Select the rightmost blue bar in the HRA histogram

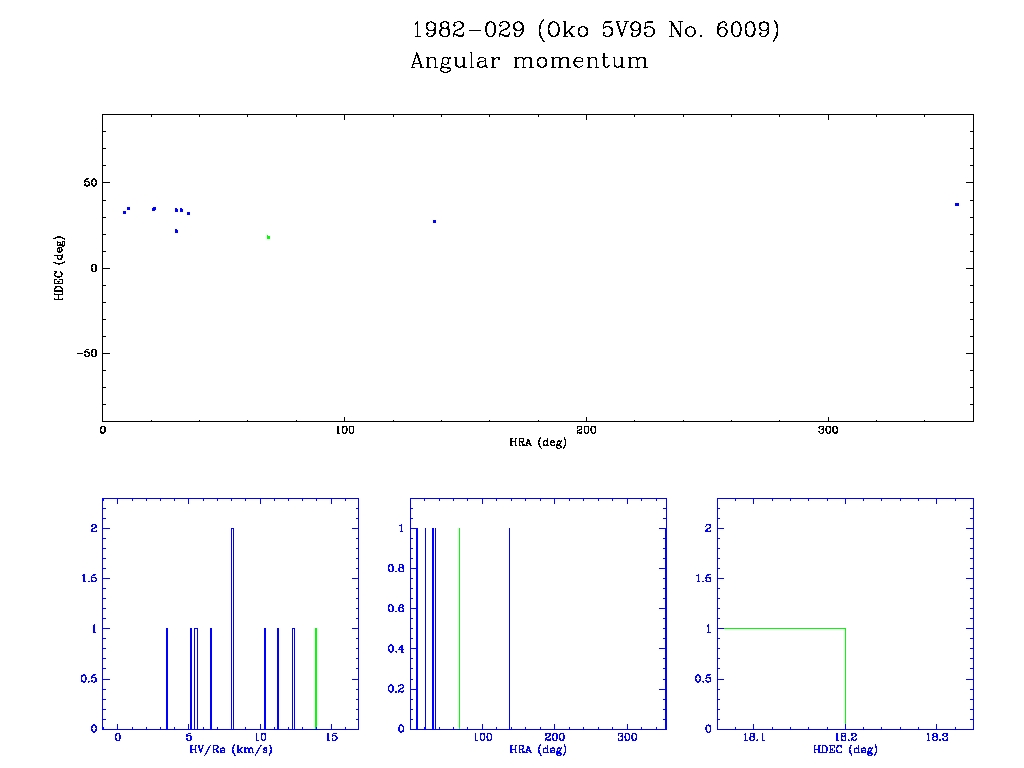[509, 628]
